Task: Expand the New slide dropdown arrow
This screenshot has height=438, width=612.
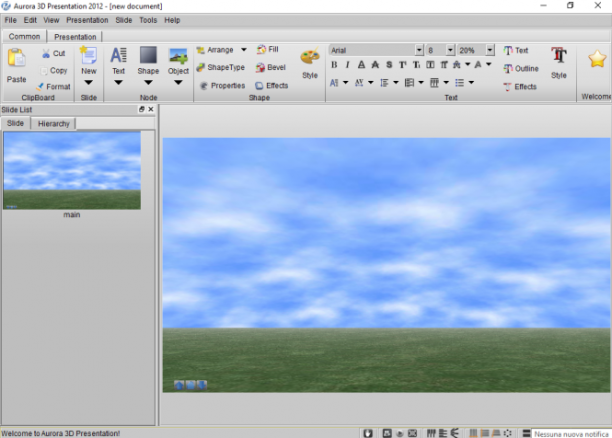Action: pos(89,83)
